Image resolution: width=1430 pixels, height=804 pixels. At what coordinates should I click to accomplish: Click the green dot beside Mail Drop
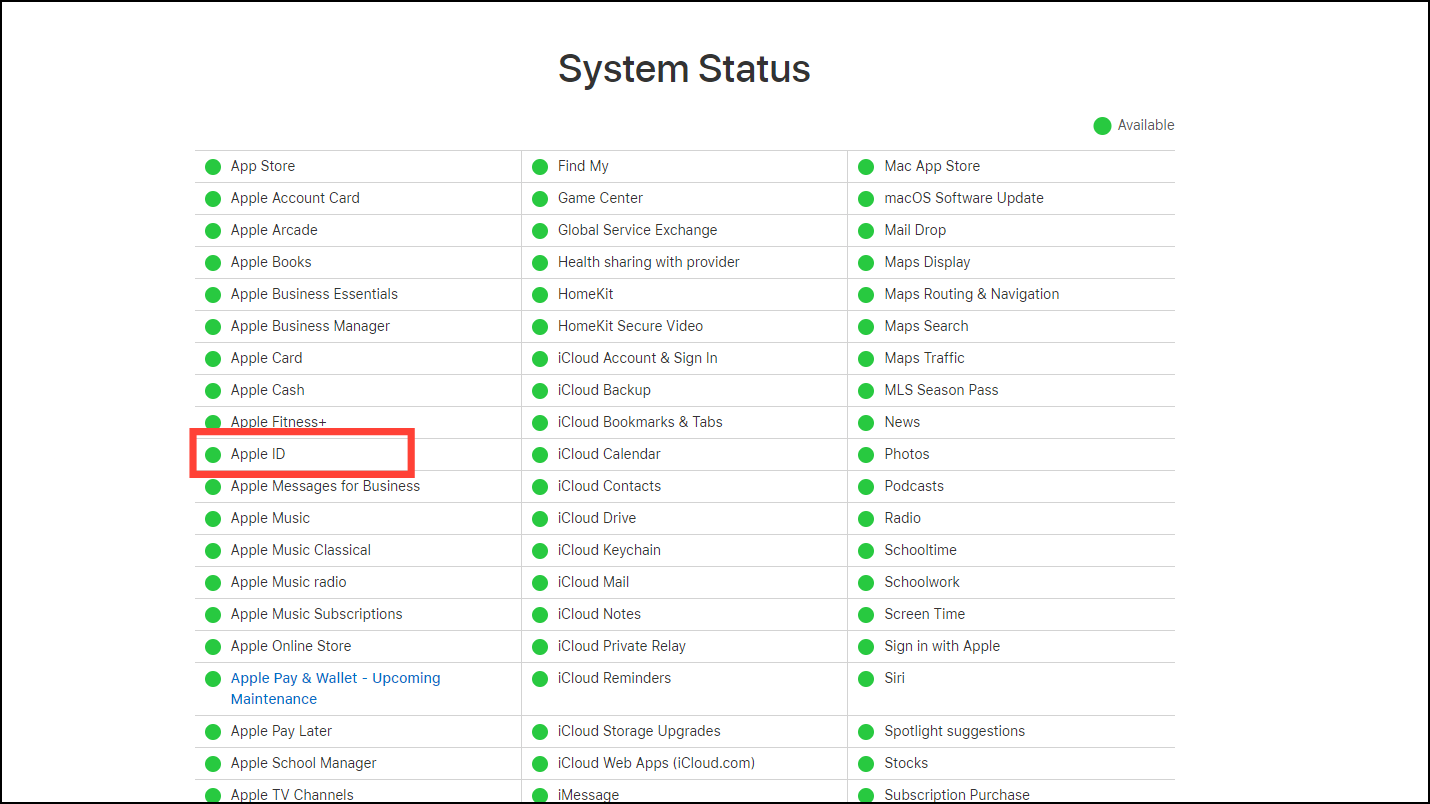pos(866,231)
